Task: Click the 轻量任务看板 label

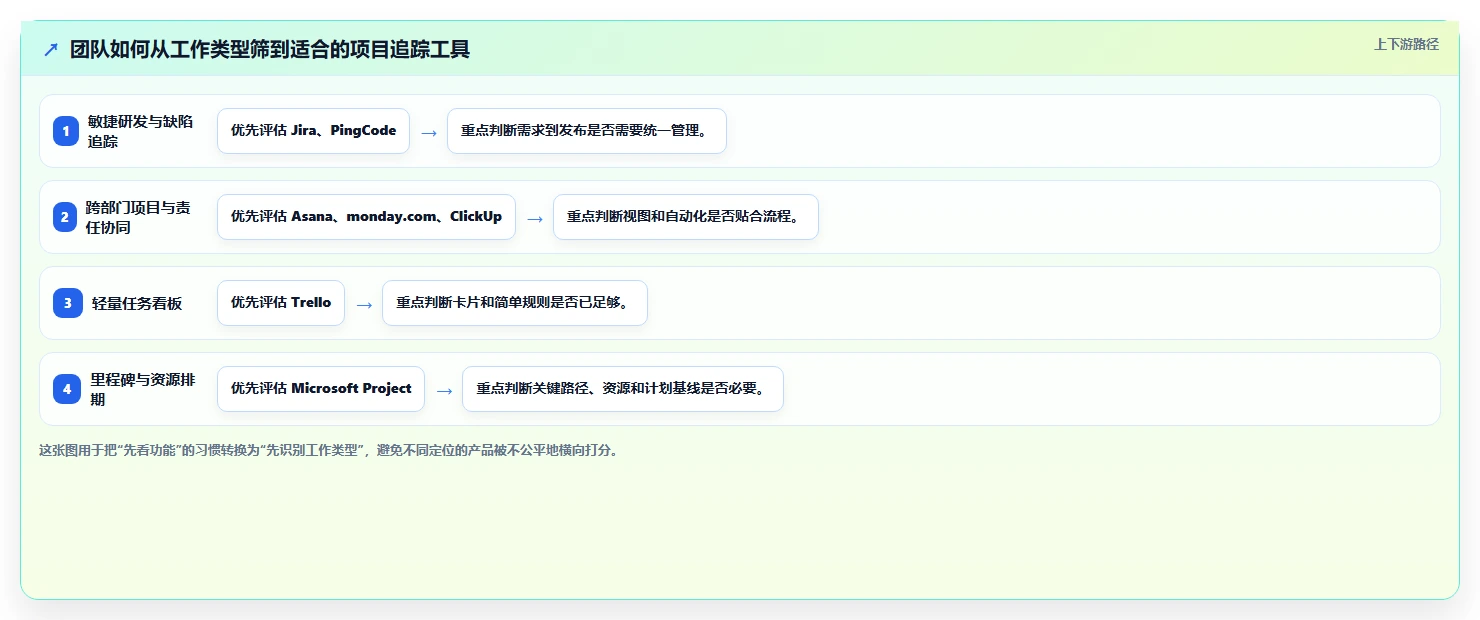Action: (137, 303)
